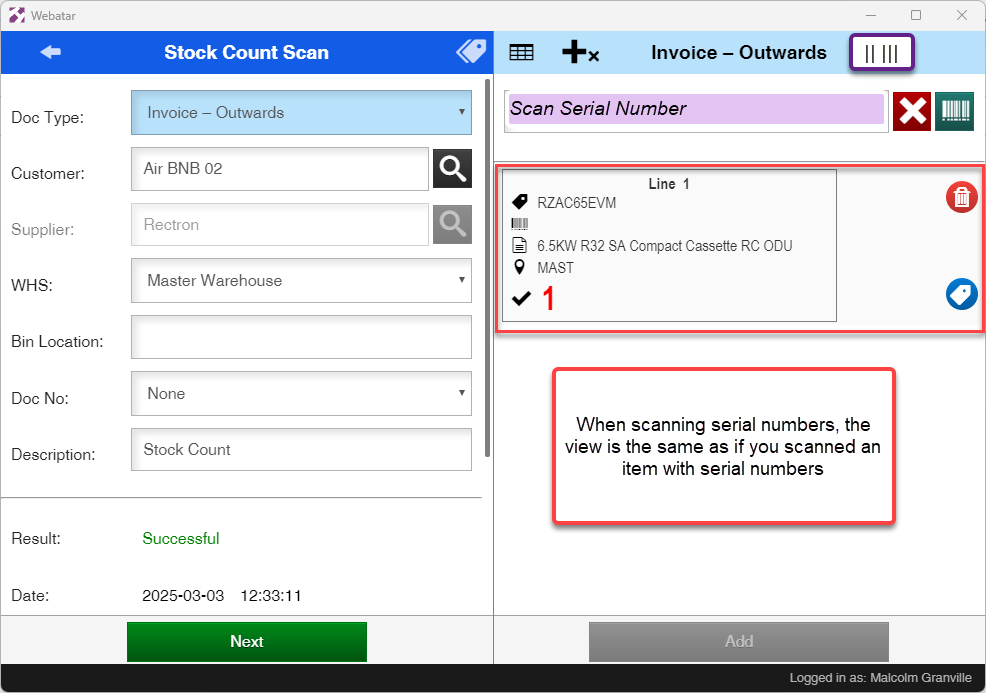
Task: Click the blue tag icon on Line 1
Action: pyautogui.click(x=961, y=294)
